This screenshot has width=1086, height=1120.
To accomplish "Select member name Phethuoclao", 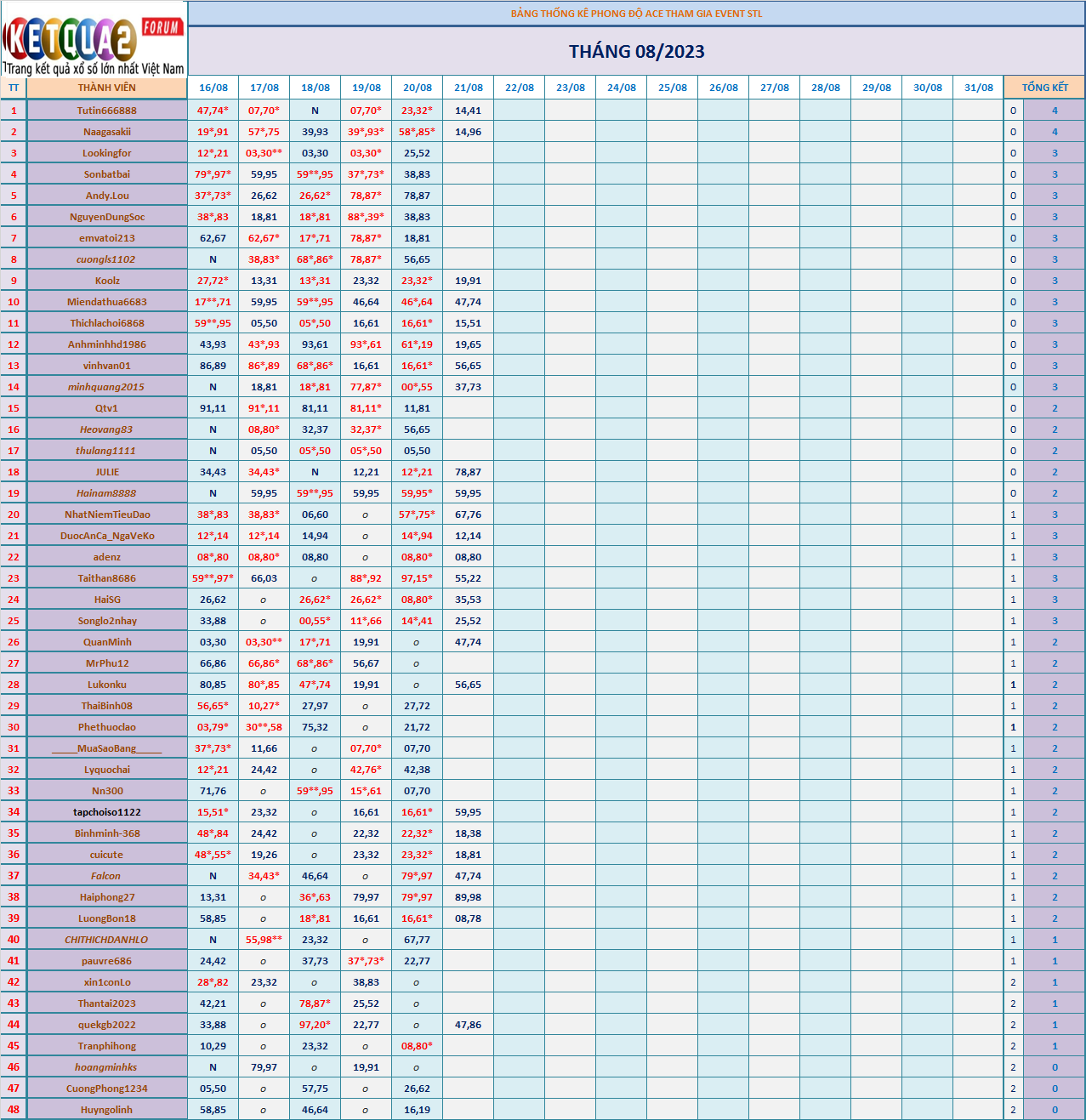I will [107, 727].
